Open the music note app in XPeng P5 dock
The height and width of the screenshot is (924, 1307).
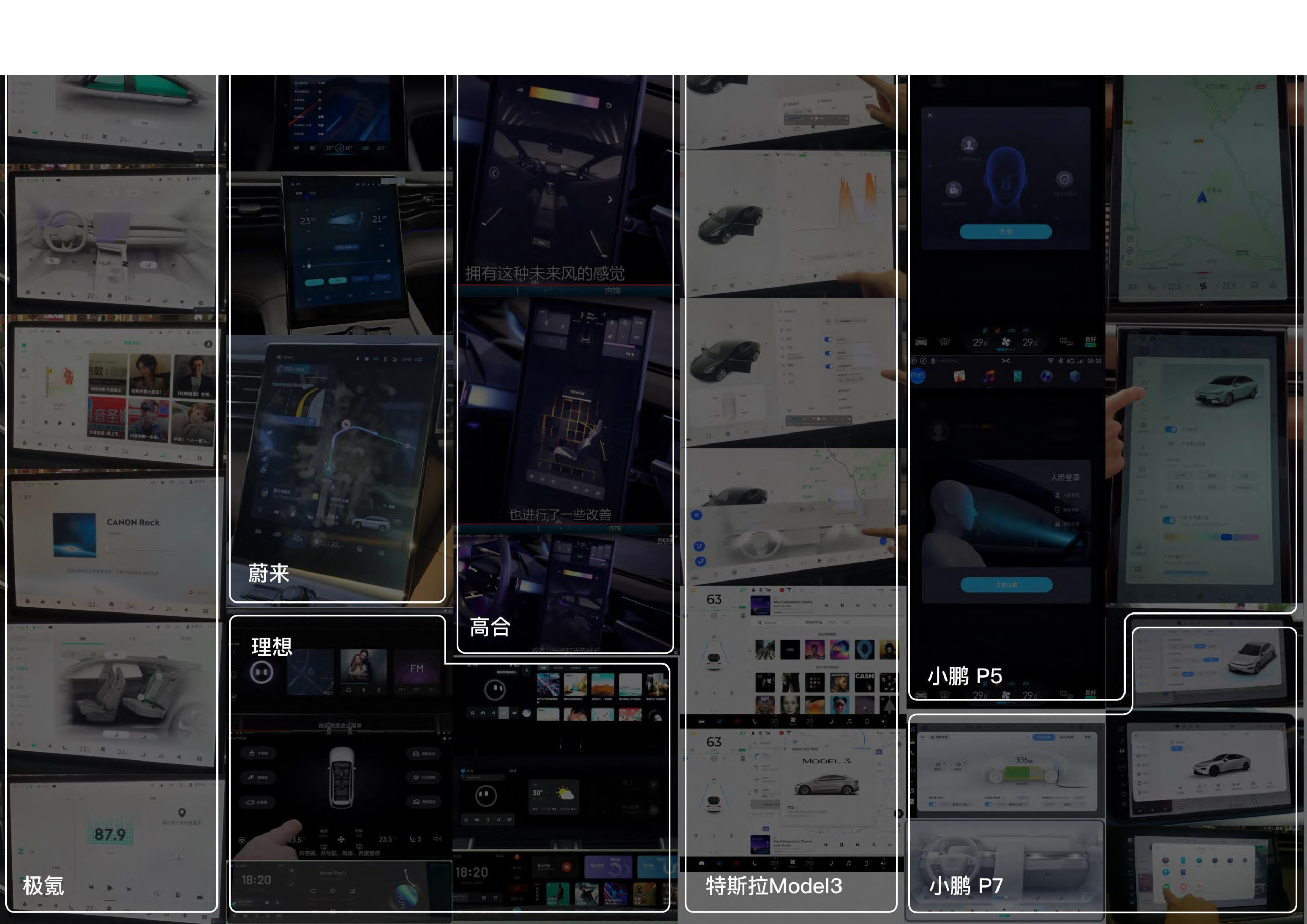989,376
